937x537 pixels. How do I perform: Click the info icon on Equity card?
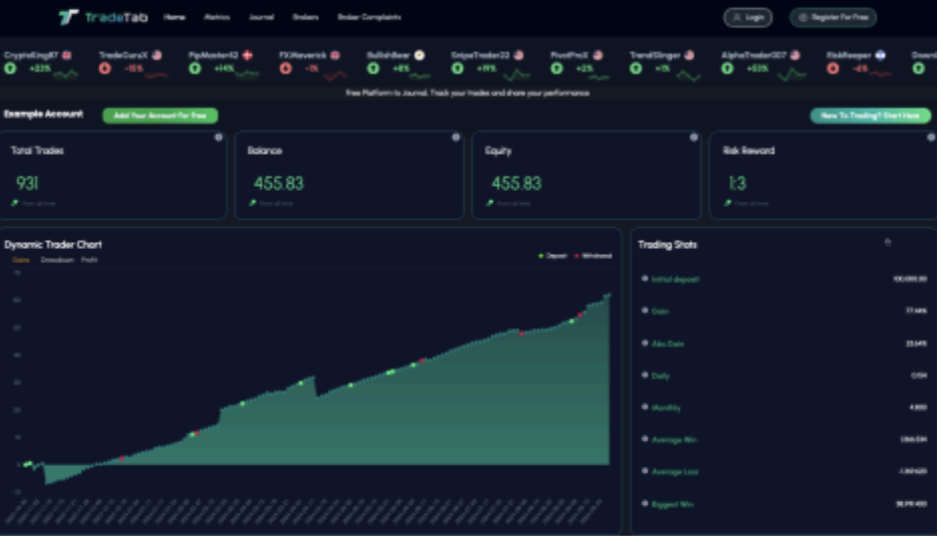(693, 138)
